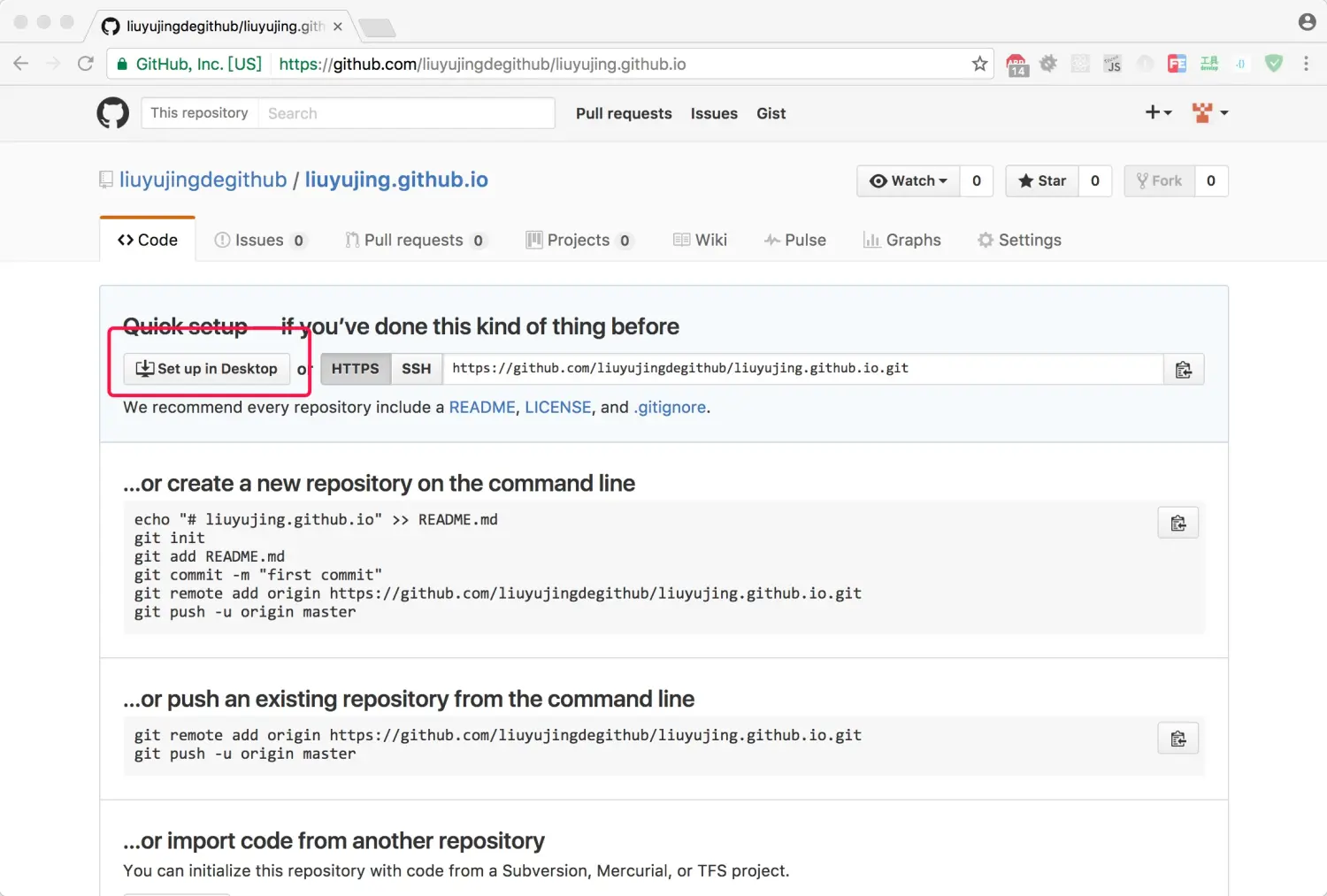Open the Chrome profile icon

(x=1307, y=22)
